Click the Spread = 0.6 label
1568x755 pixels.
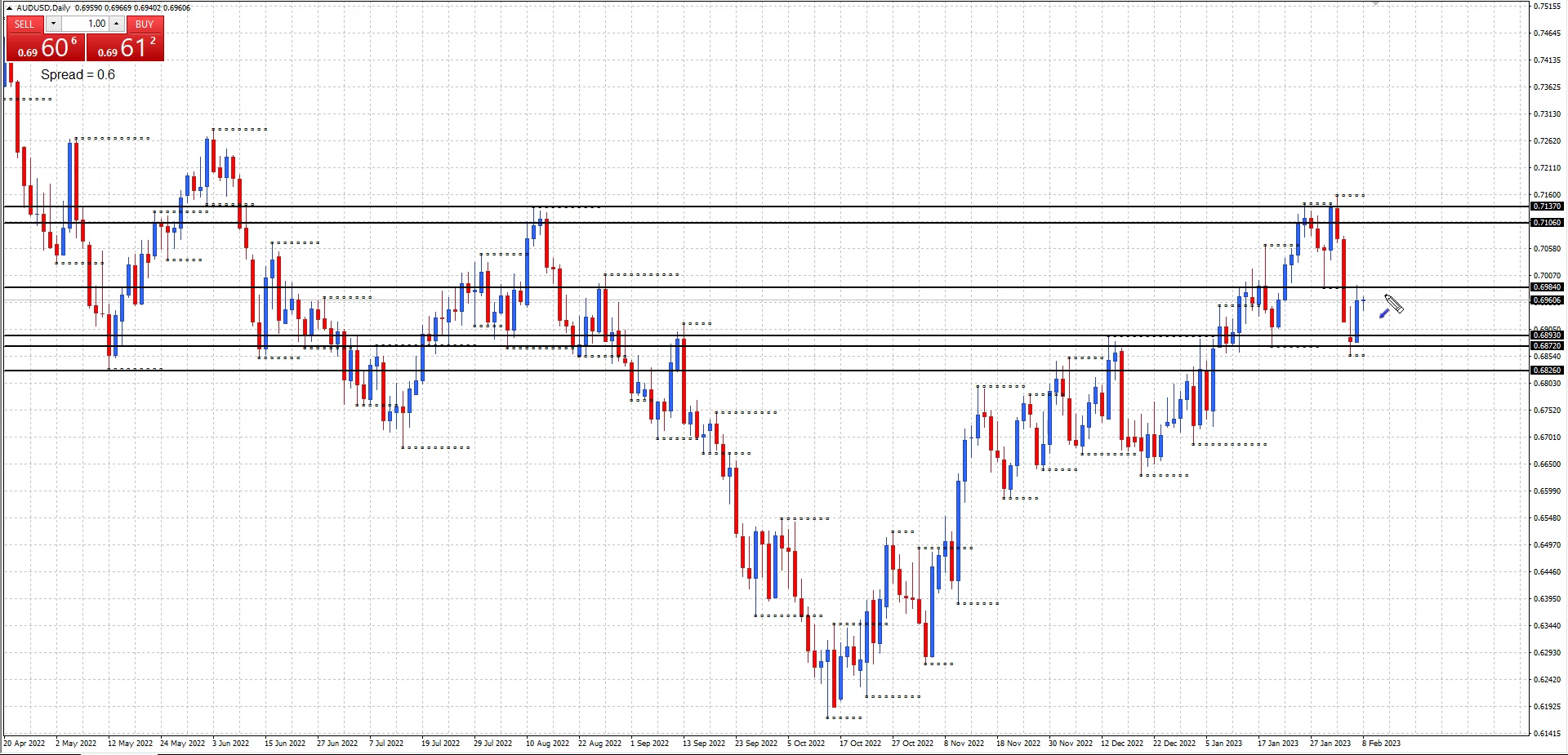coord(78,75)
